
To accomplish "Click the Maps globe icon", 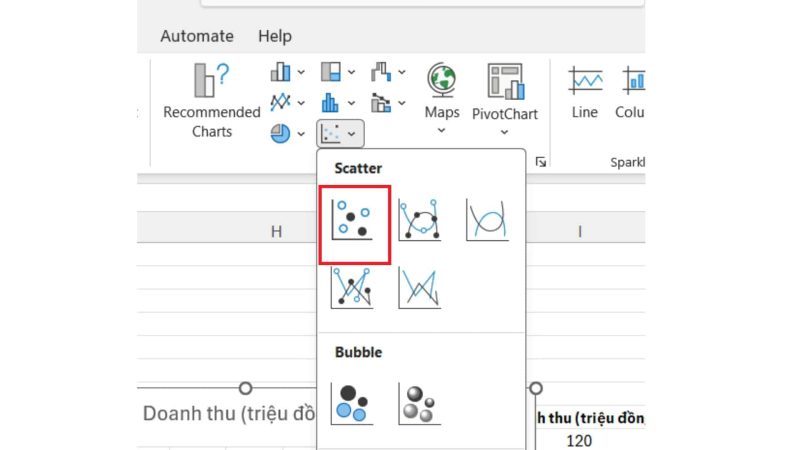I will pos(442,80).
